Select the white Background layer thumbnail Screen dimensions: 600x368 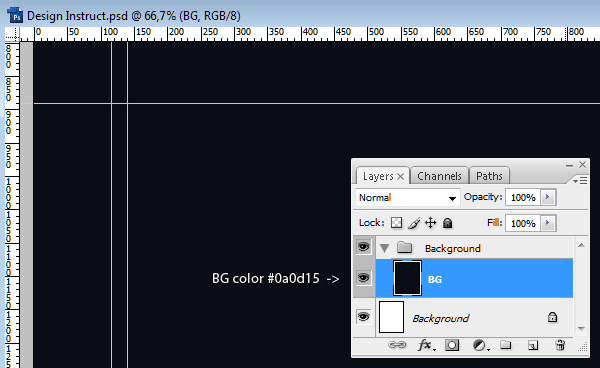[391, 317]
